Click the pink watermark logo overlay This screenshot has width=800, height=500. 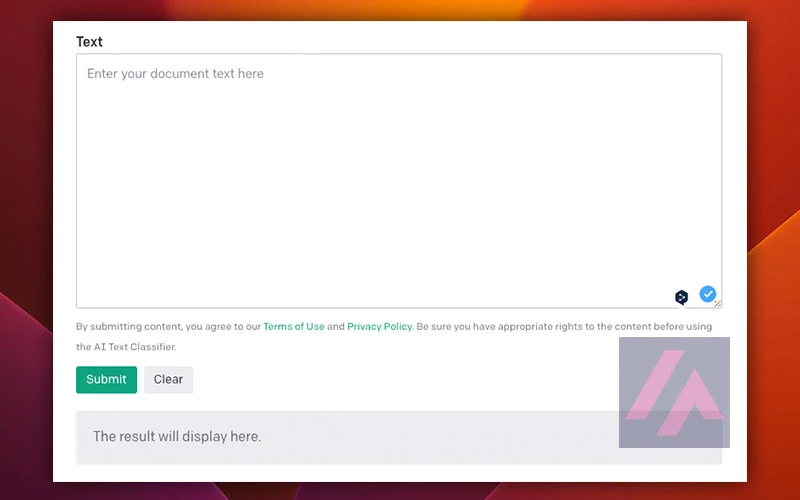[674, 392]
